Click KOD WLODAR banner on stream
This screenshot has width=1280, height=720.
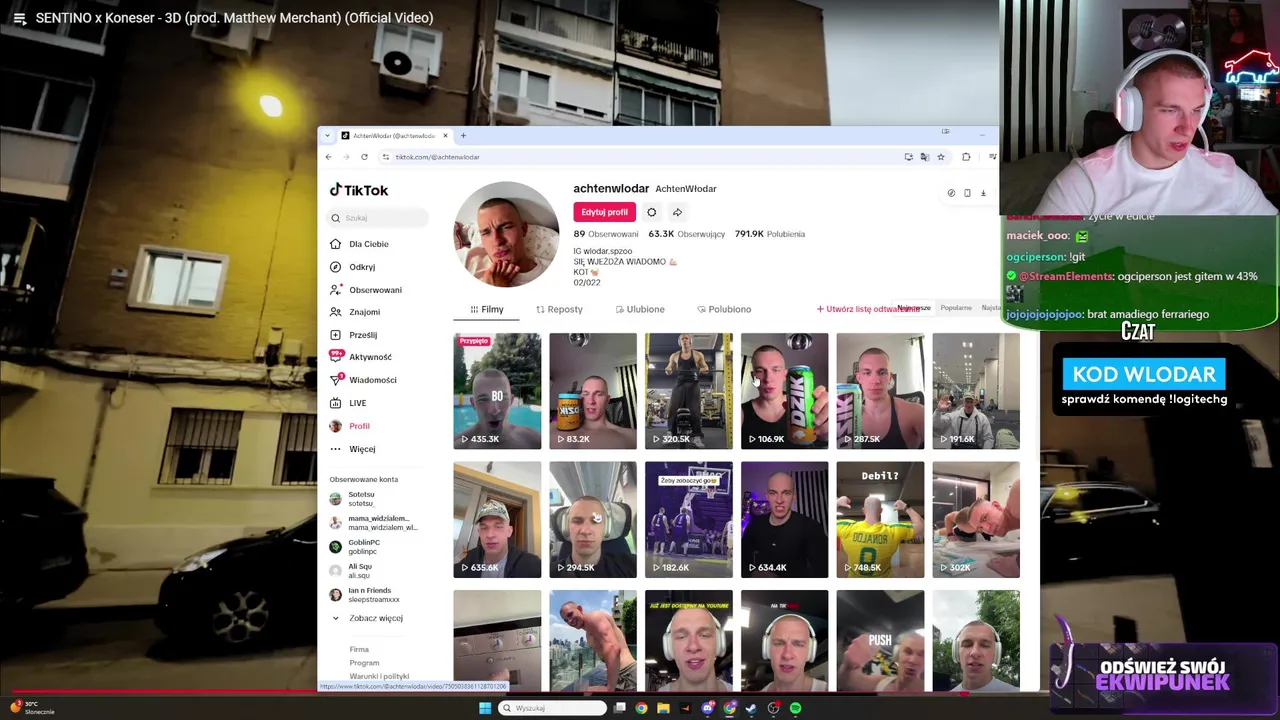[1144, 374]
